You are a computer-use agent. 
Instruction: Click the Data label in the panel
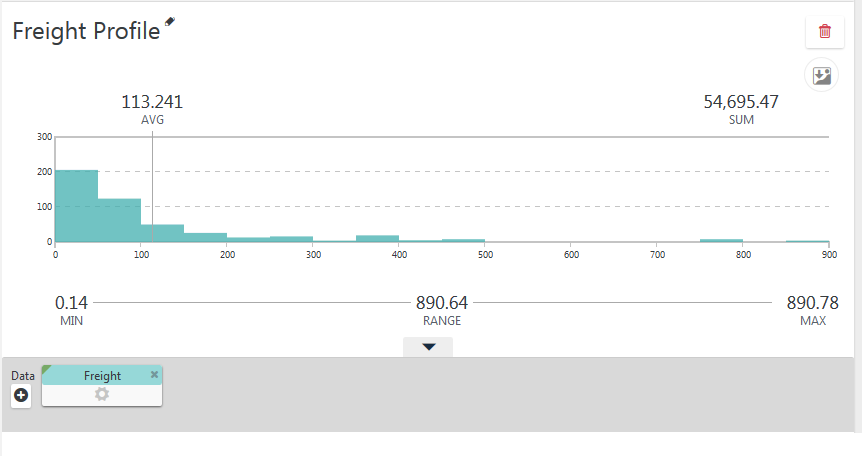tap(23, 376)
